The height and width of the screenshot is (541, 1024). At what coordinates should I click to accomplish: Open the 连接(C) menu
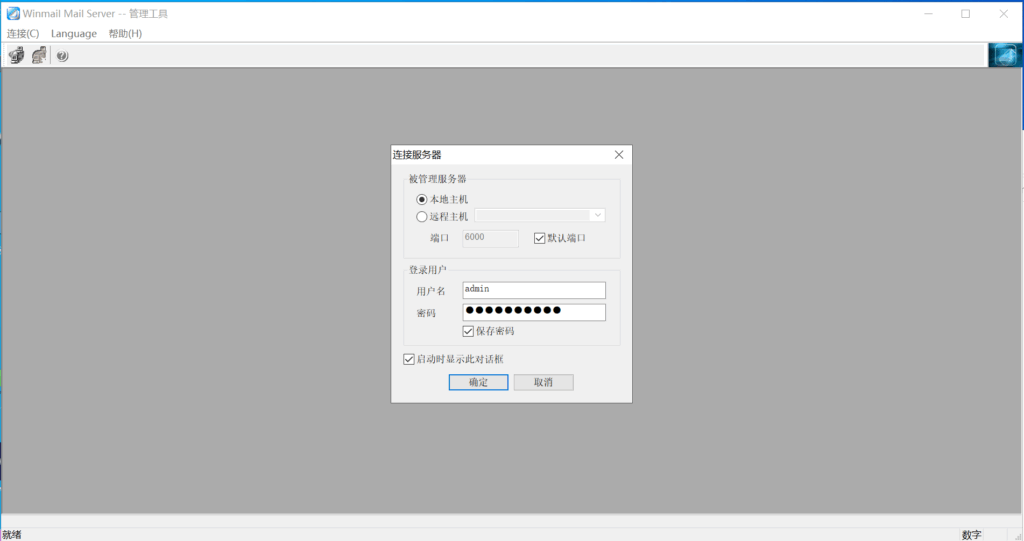pyautogui.click(x=23, y=33)
